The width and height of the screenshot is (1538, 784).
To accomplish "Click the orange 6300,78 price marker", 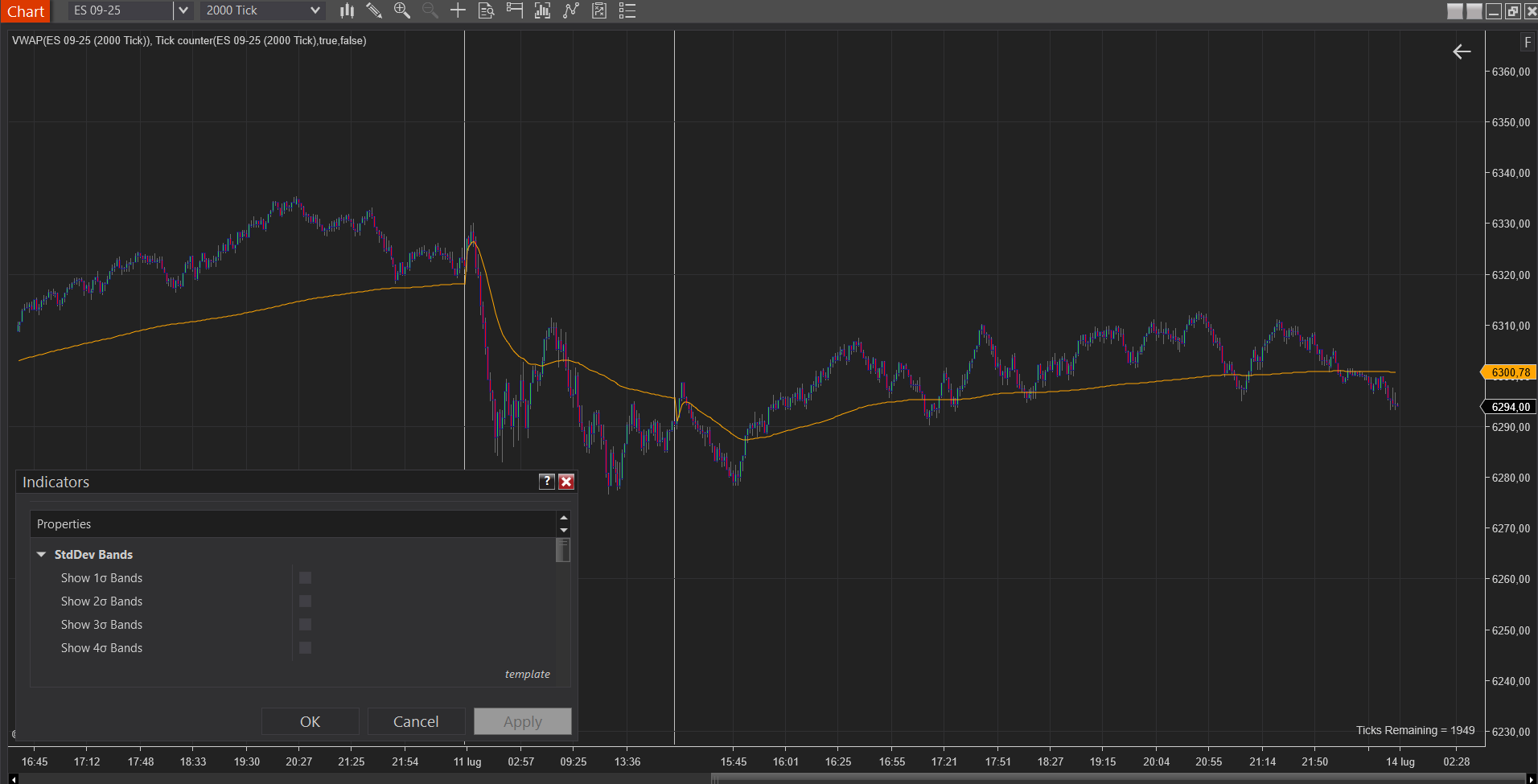I will [x=1510, y=372].
